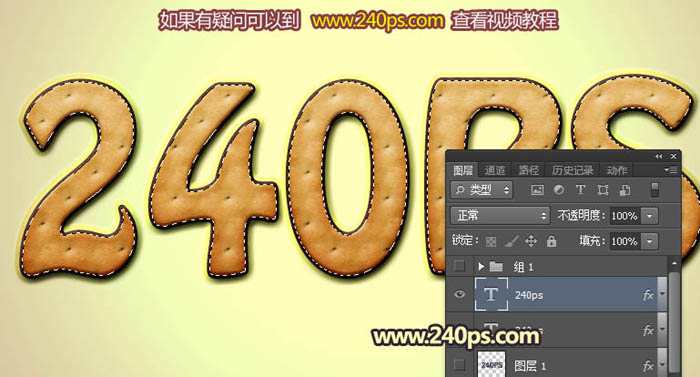Click the 不透明度 label

pyautogui.click(x=581, y=216)
